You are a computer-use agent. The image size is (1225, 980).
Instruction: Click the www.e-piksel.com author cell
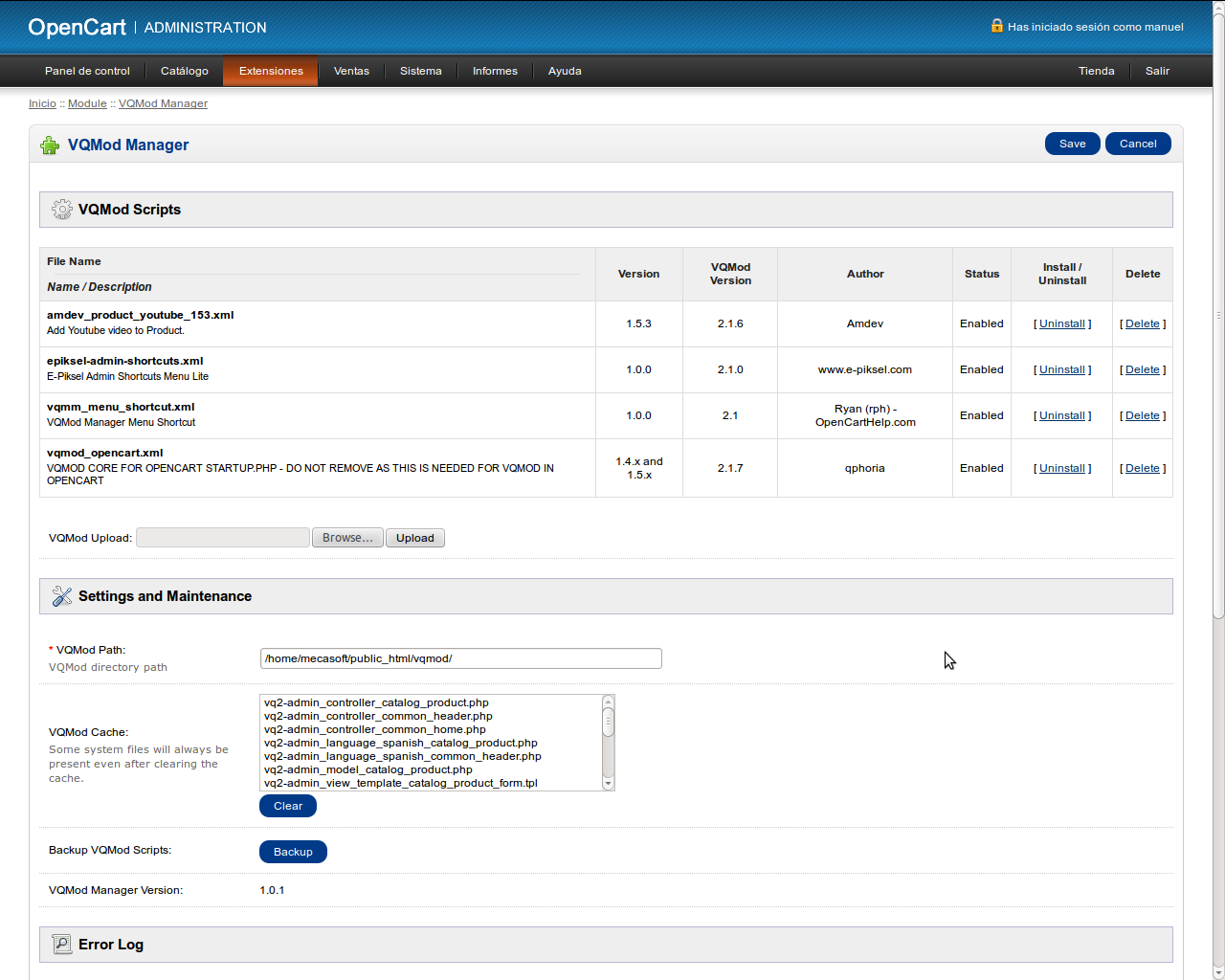pos(865,369)
